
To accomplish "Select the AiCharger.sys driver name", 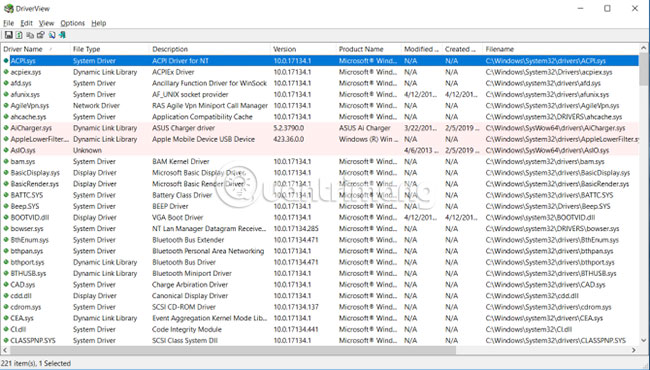I will coord(31,128).
